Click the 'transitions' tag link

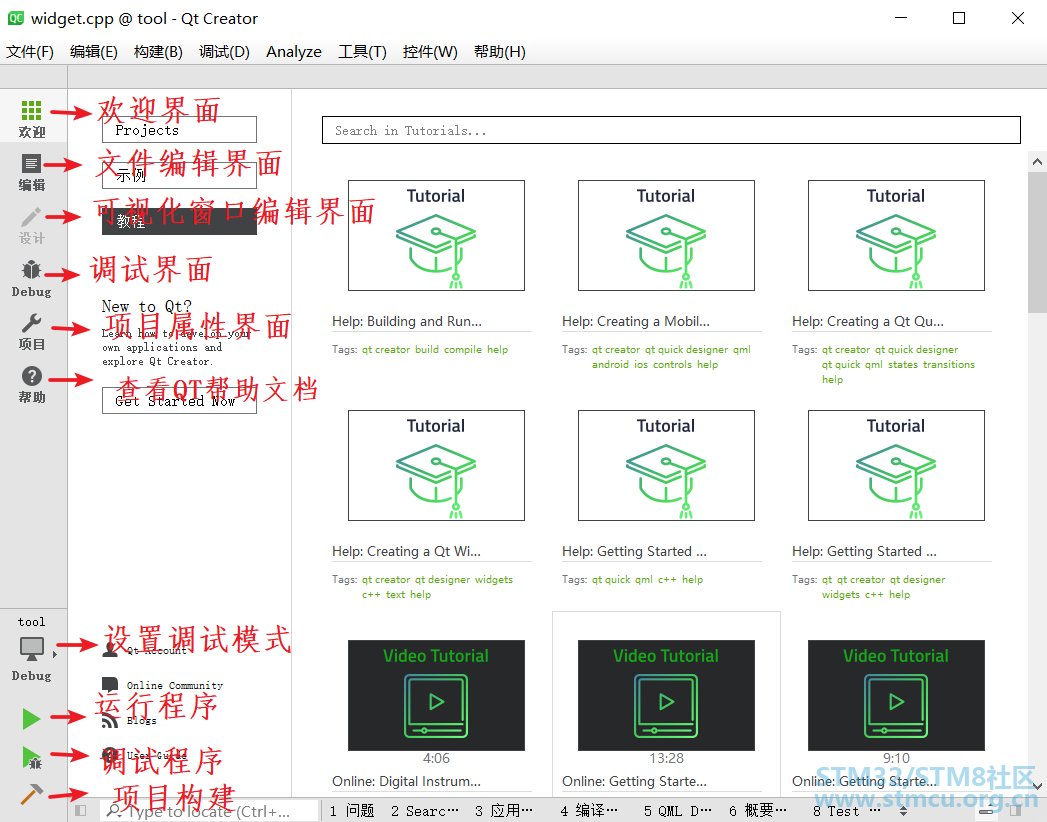click(949, 365)
